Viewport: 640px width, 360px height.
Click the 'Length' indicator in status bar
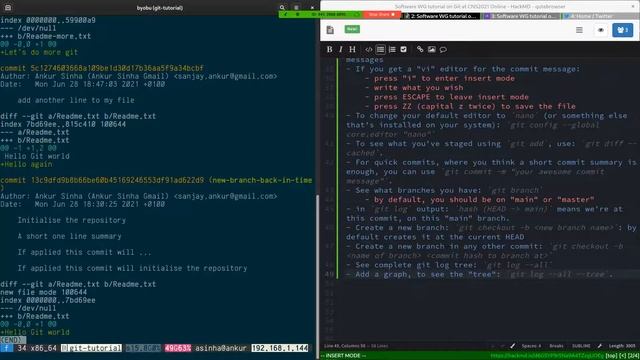pyautogui.click(x=622, y=346)
